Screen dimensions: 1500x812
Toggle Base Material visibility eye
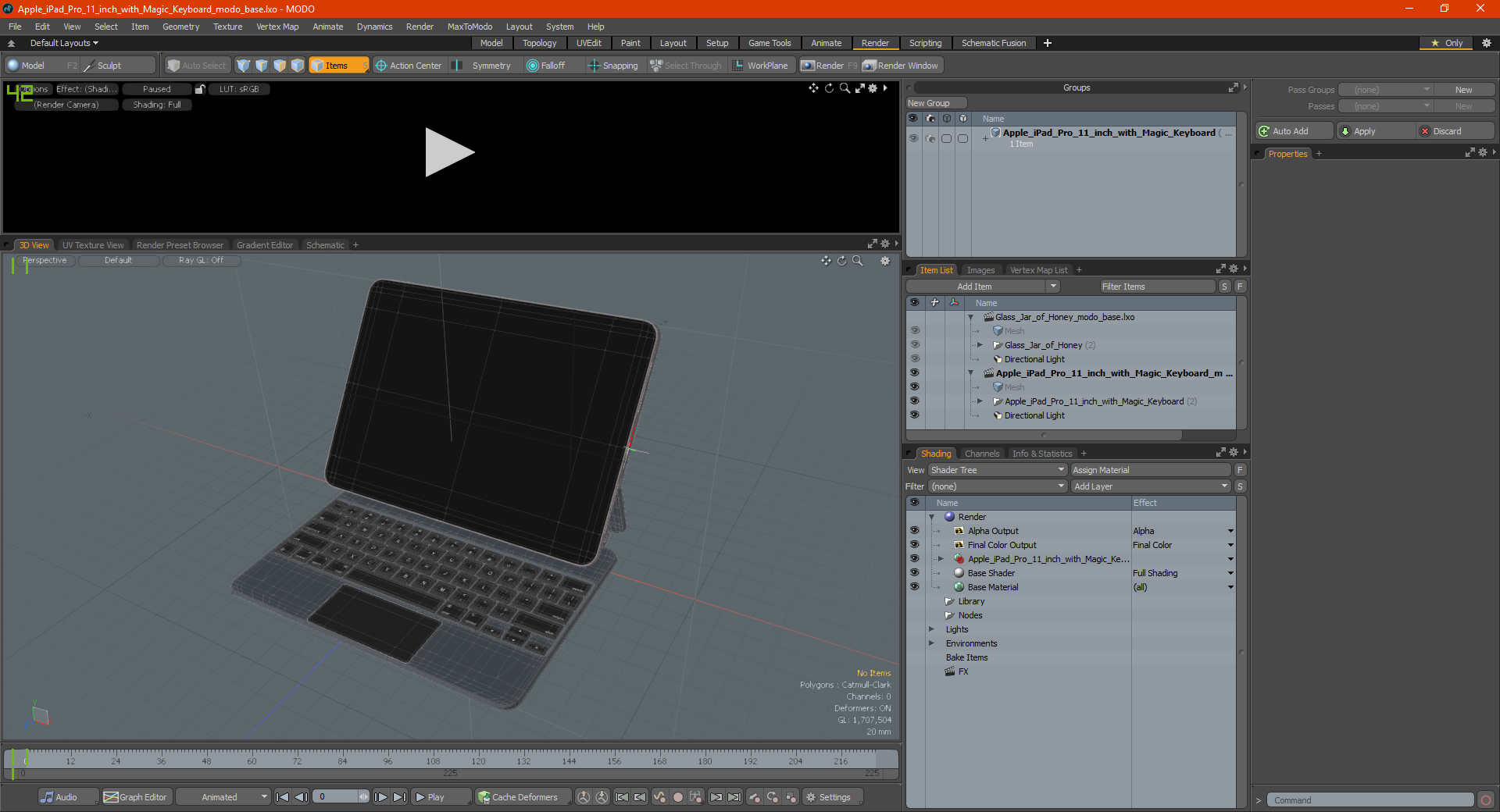click(915, 586)
